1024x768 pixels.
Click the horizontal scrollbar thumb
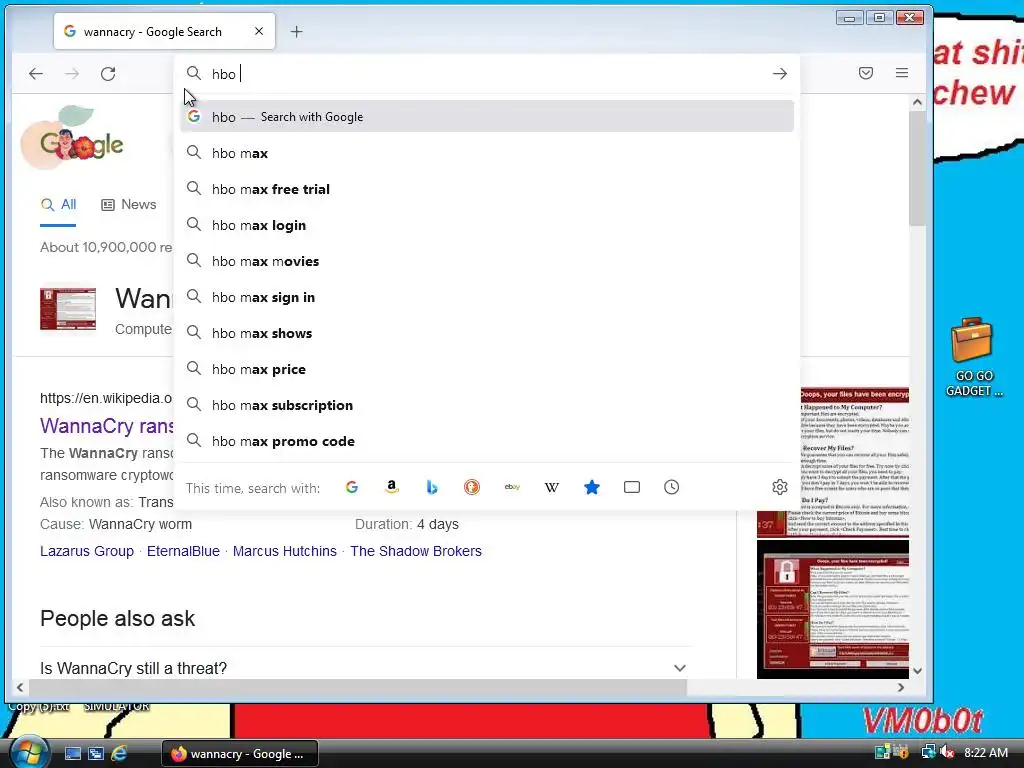point(358,687)
